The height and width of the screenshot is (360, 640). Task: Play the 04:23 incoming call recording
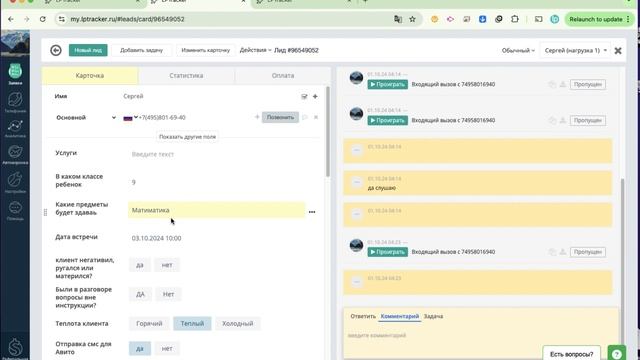pos(387,252)
